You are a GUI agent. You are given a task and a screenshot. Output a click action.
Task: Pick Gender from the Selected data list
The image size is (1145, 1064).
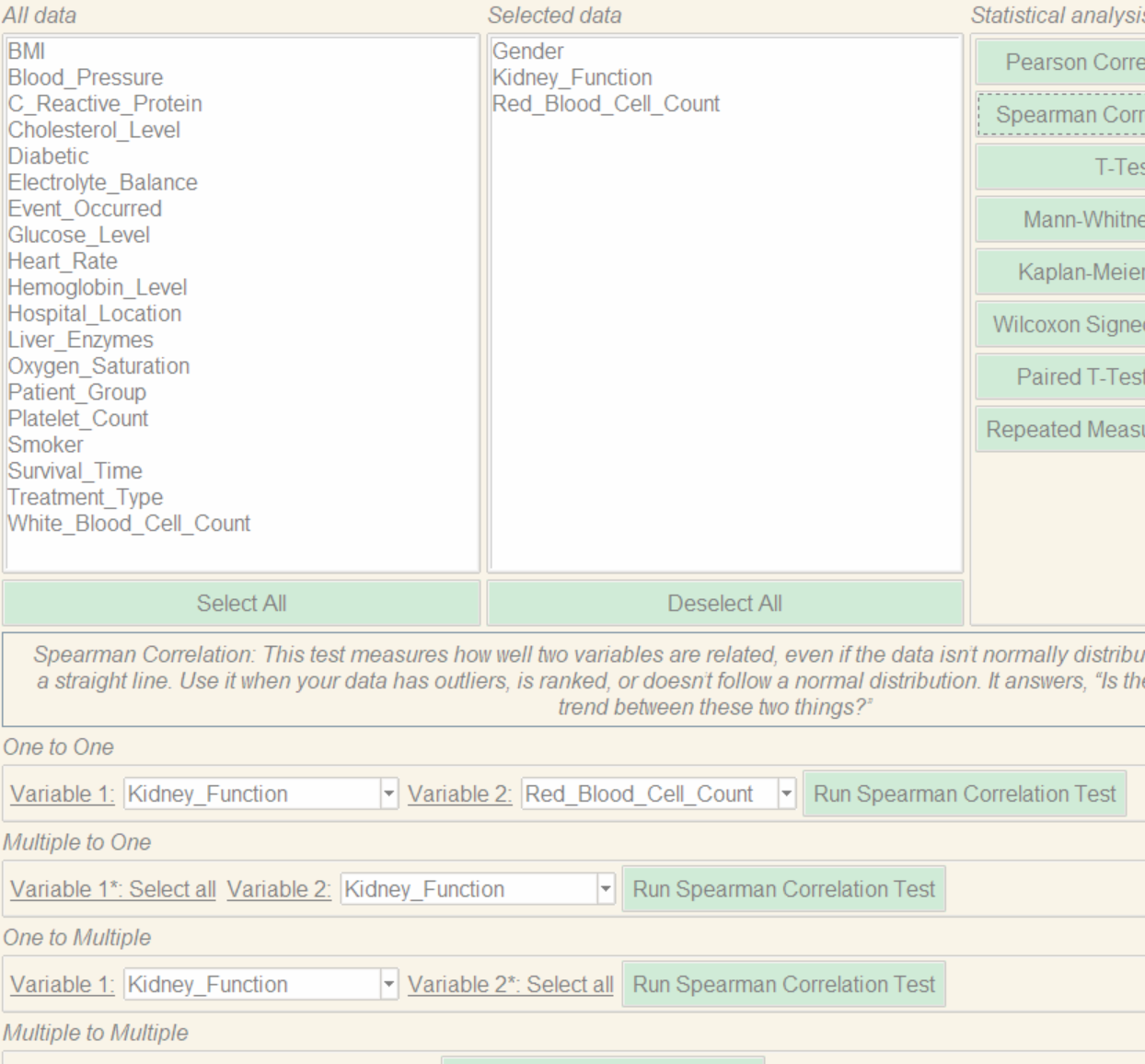[527, 52]
